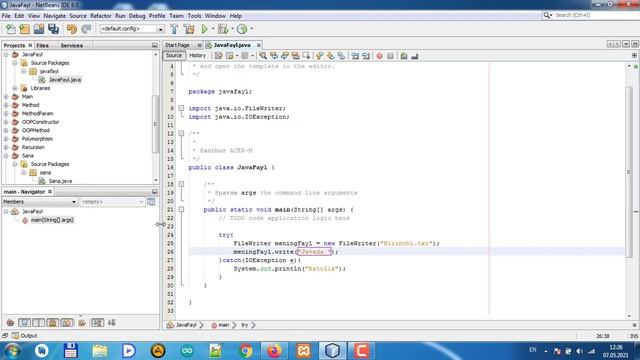Click the Stop Macro Recording icon
Screen dimensions: 640x360
click(390, 56)
